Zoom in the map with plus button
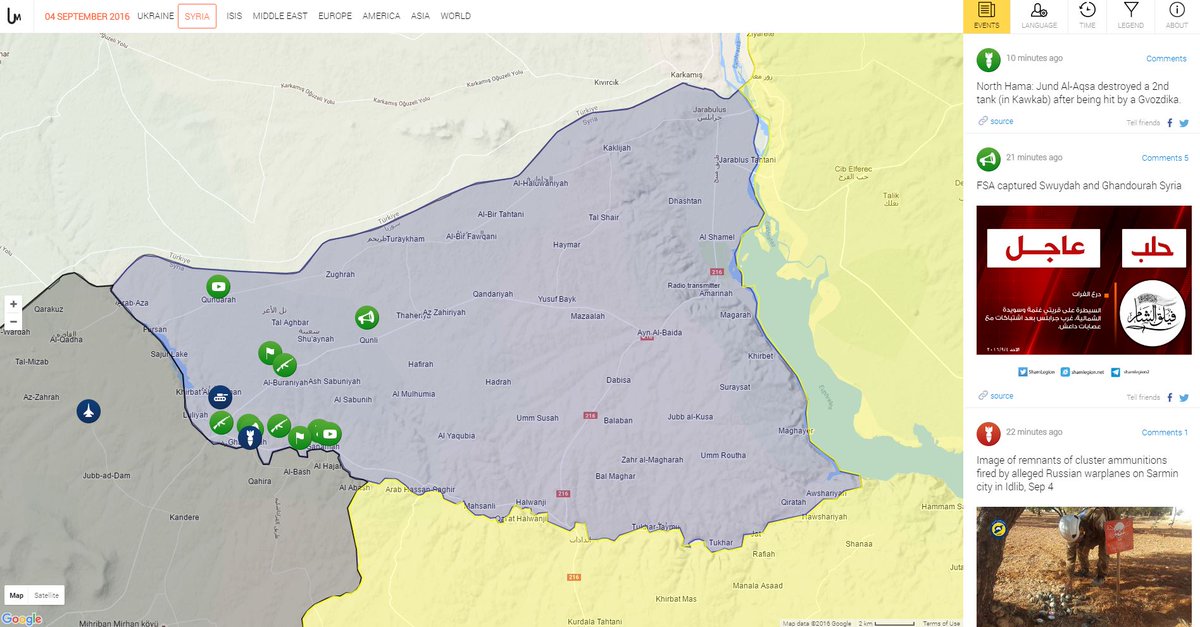1200x627 pixels. coord(13,304)
